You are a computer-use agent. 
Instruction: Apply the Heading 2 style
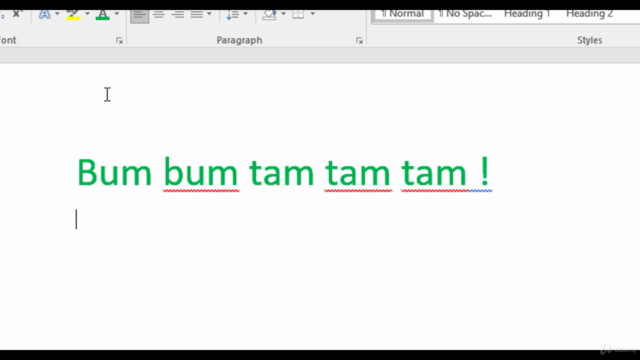point(589,14)
